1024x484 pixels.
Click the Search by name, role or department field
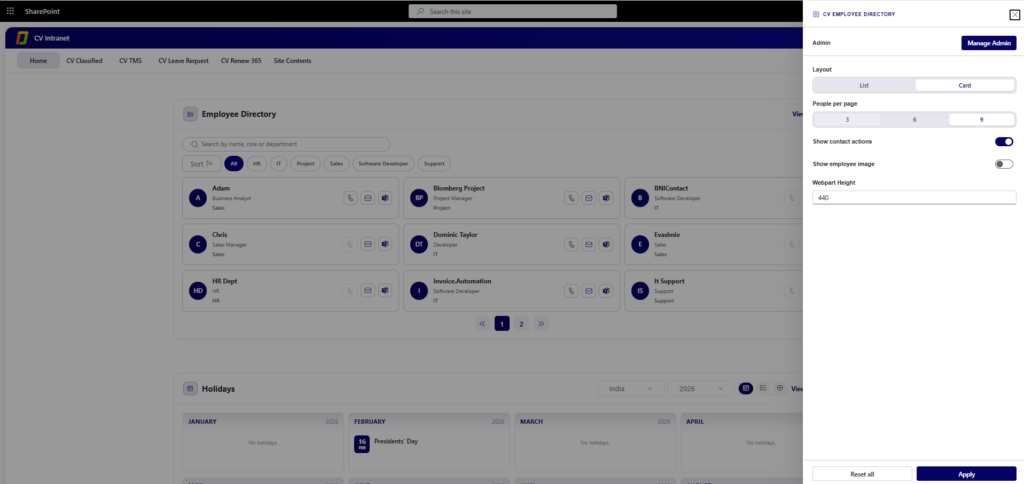point(286,144)
